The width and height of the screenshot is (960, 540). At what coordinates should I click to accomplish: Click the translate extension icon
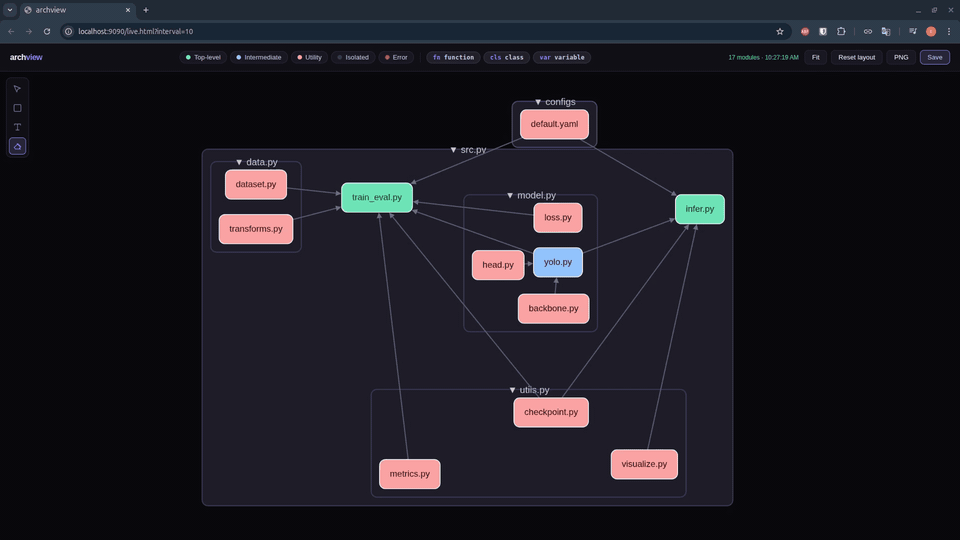coord(886,31)
